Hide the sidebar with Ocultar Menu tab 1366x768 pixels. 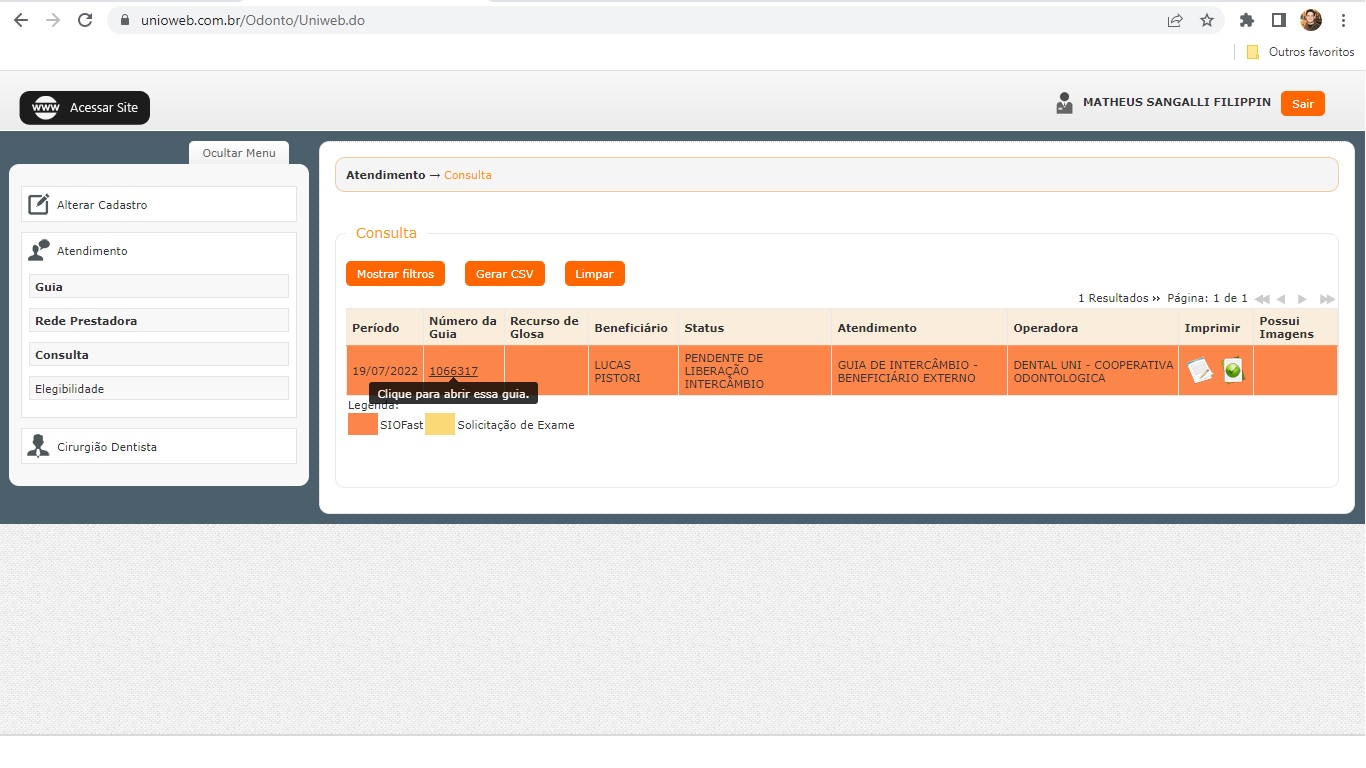(238, 153)
